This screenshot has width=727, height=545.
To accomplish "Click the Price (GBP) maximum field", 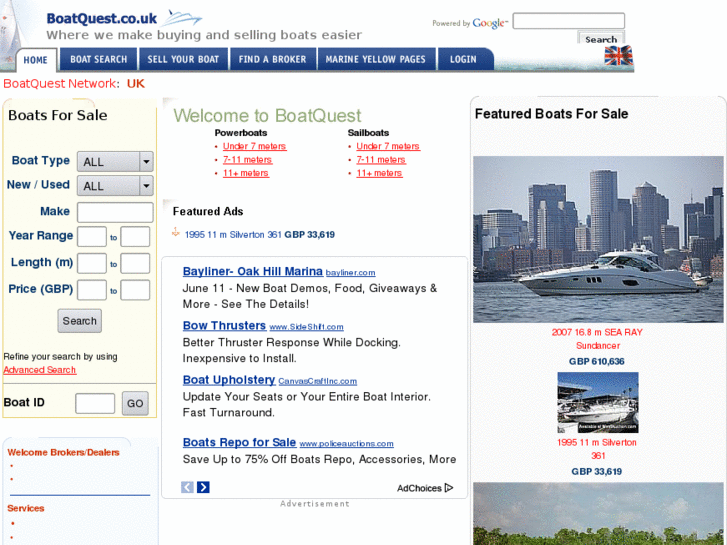I will click(x=135, y=290).
